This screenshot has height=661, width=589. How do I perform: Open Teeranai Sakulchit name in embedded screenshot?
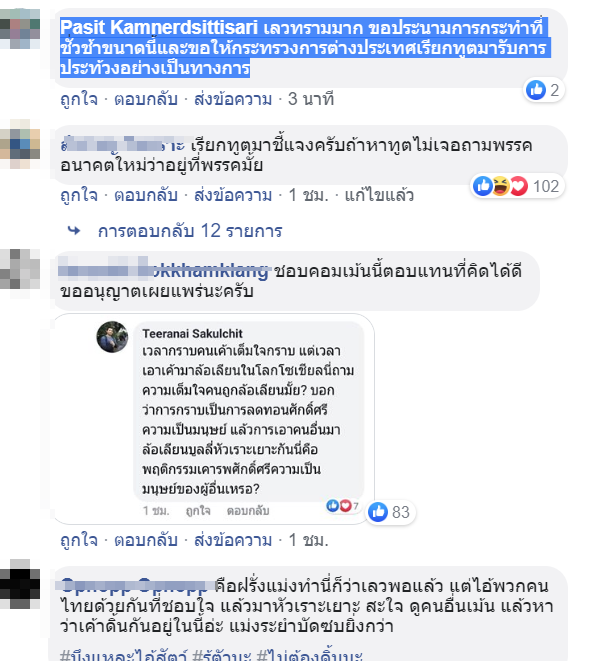pos(192,333)
